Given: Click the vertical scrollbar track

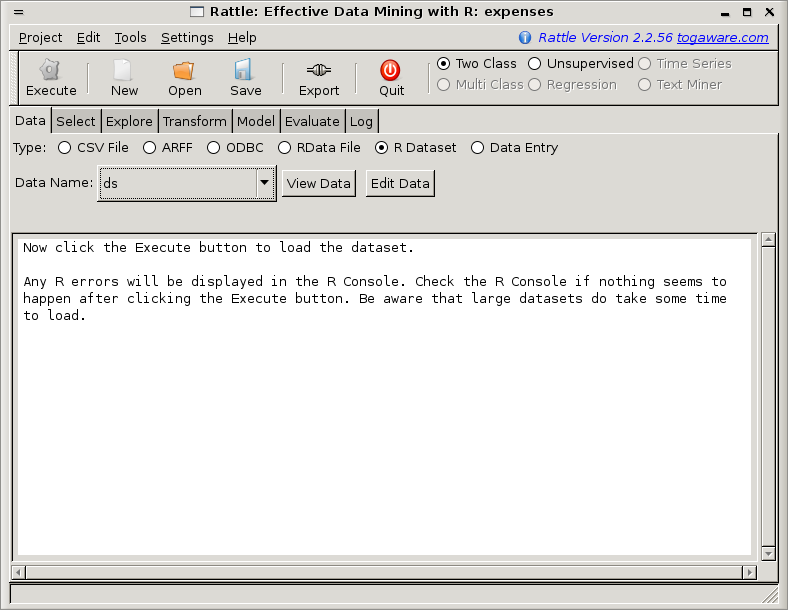Looking at the screenshot, I should pyautogui.click(x=768, y=396).
